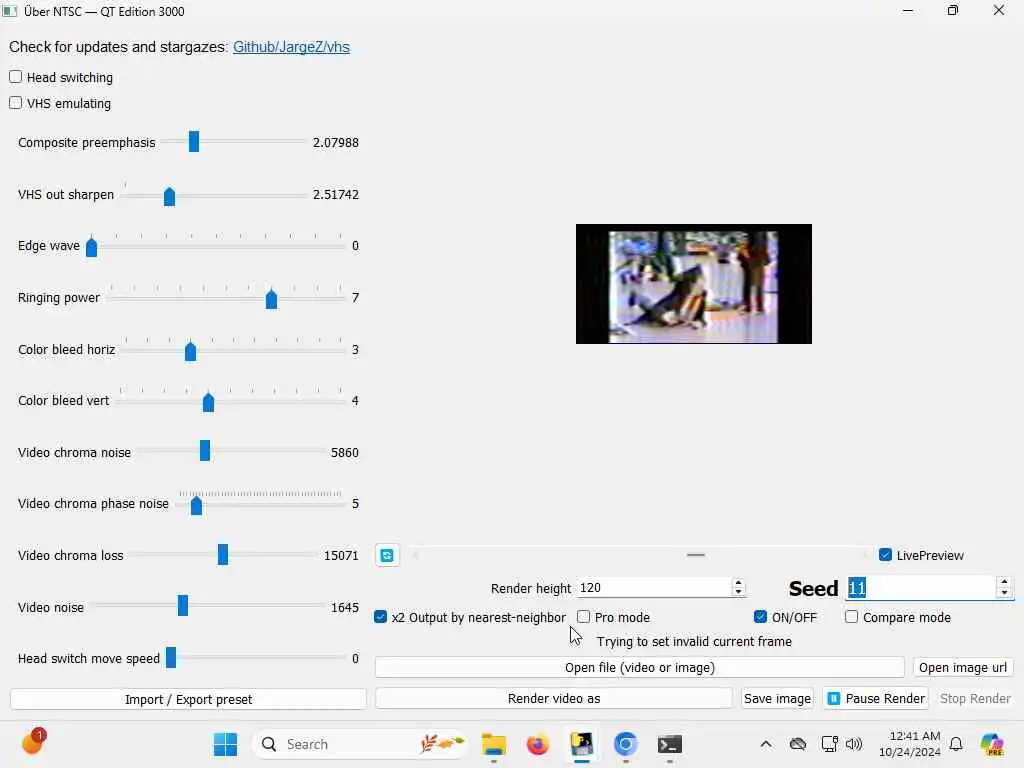Click the frame position slider handle
The height and width of the screenshot is (768, 1024).
[696, 555]
